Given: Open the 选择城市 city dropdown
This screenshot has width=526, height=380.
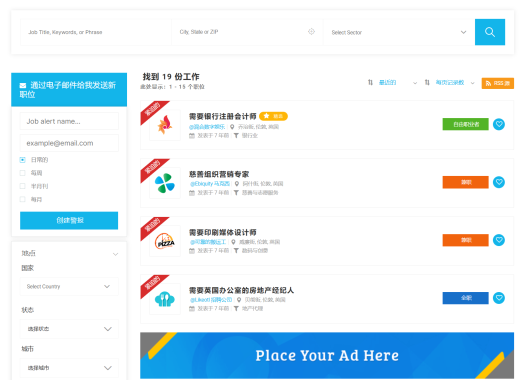Looking at the screenshot, I should pyautogui.click(x=69, y=368).
